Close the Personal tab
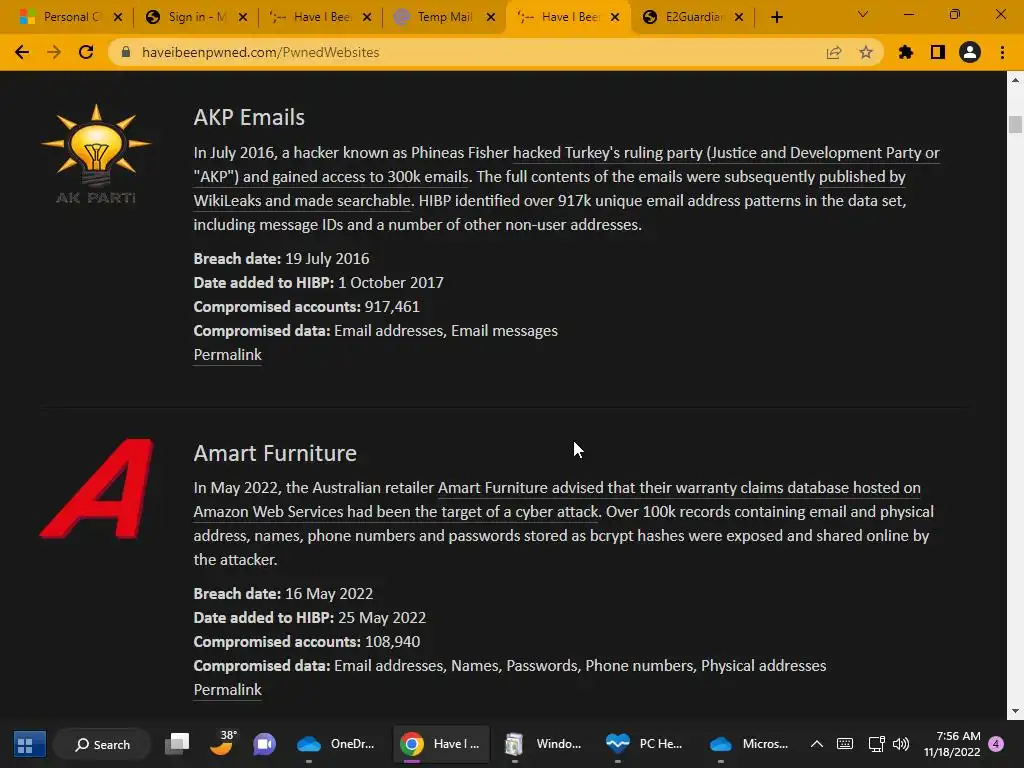Viewport: 1024px width, 768px height. point(118,18)
